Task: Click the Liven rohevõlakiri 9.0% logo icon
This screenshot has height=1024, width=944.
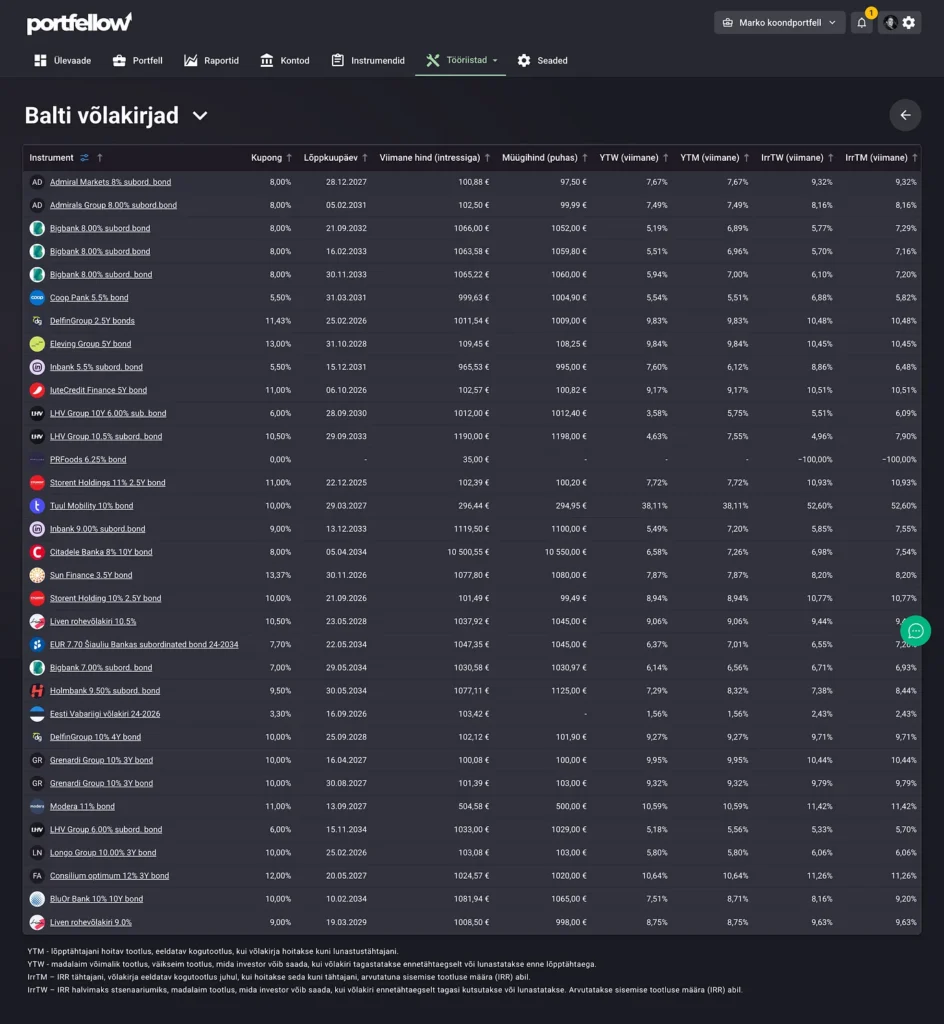Action: pos(37,922)
